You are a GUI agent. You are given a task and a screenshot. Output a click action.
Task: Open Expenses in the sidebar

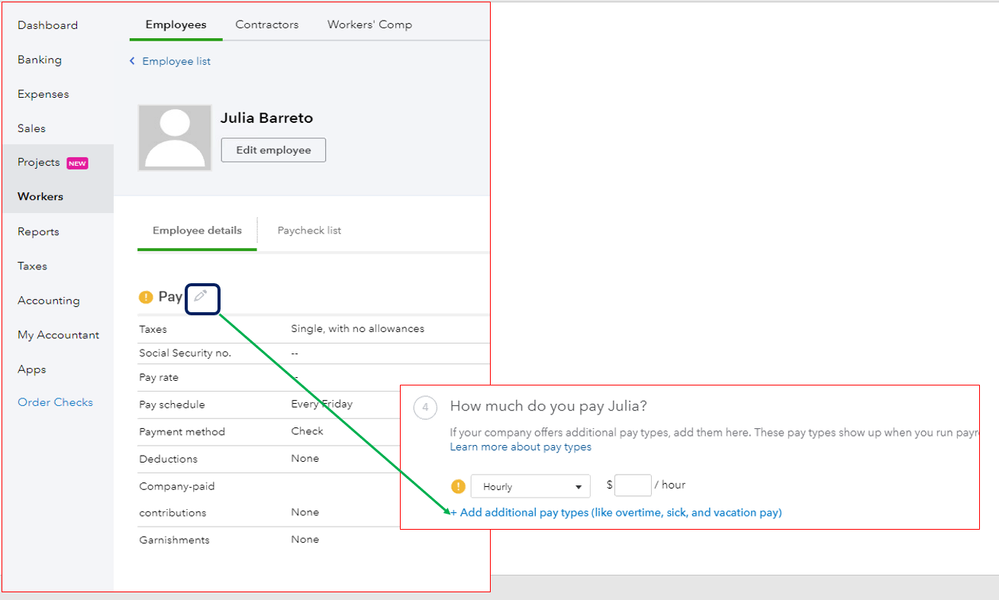coord(43,94)
